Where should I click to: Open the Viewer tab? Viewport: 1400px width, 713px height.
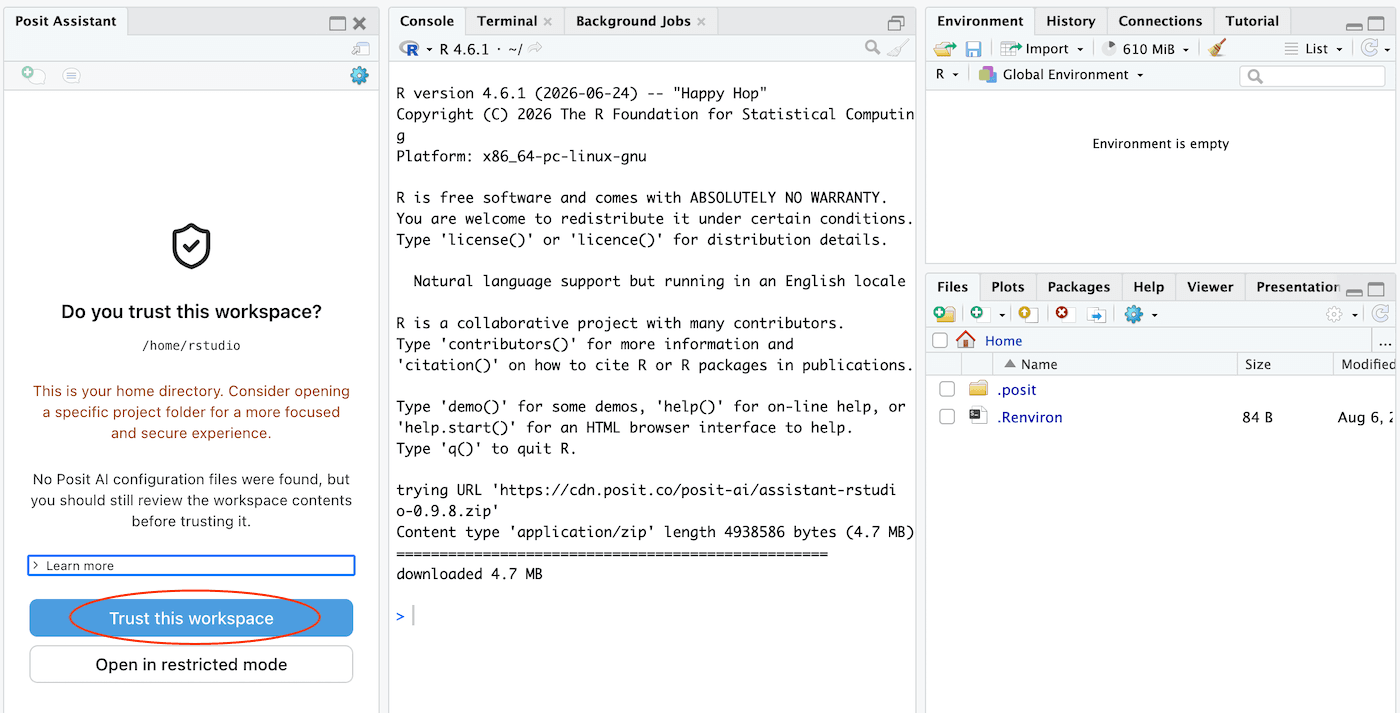click(1210, 287)
